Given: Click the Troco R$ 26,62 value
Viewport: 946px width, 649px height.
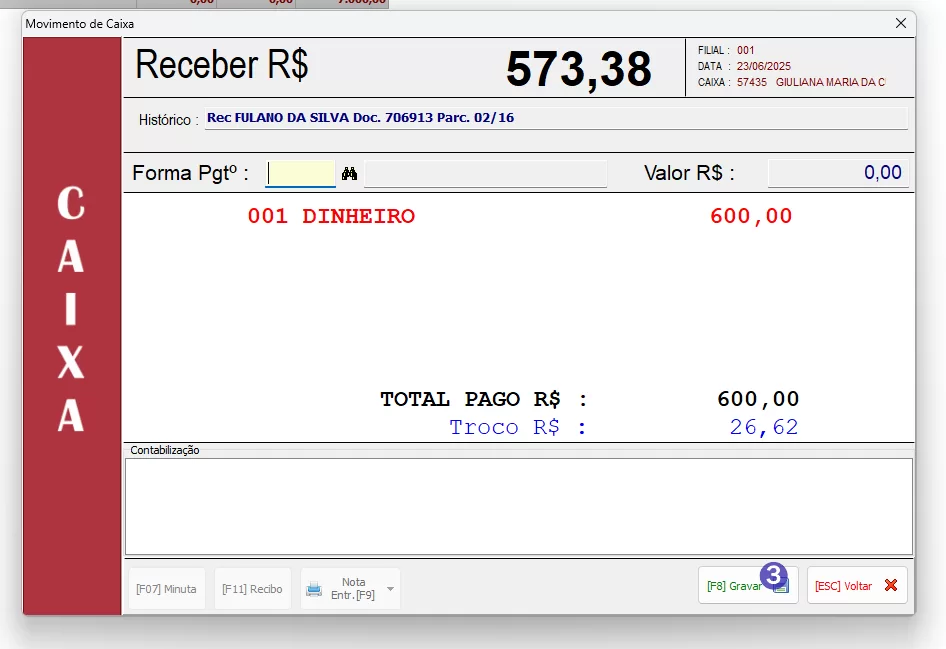Looking at the screenshot, I should [764, 428].
